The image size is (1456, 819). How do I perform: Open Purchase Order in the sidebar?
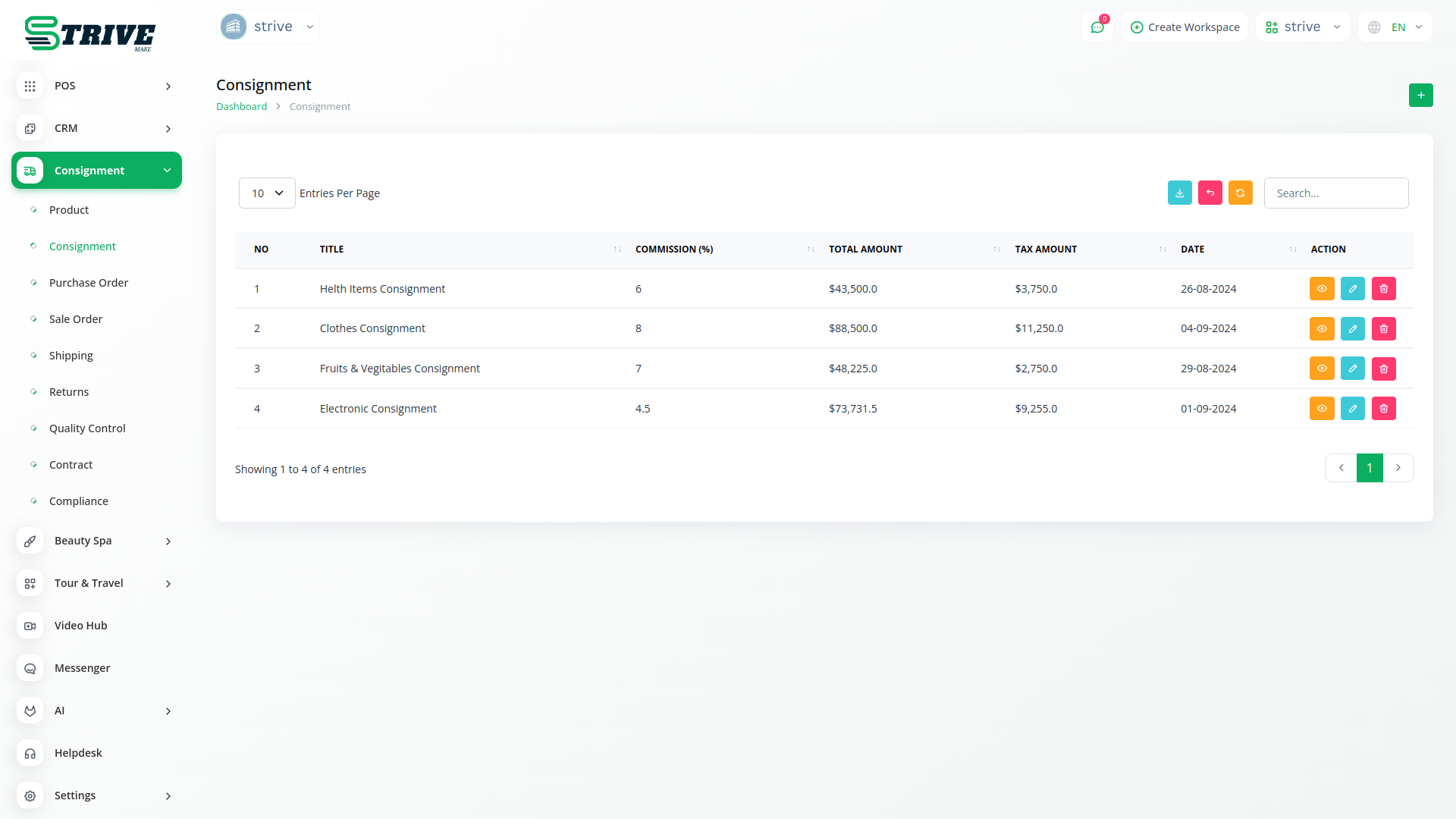(x=89, y=283)
